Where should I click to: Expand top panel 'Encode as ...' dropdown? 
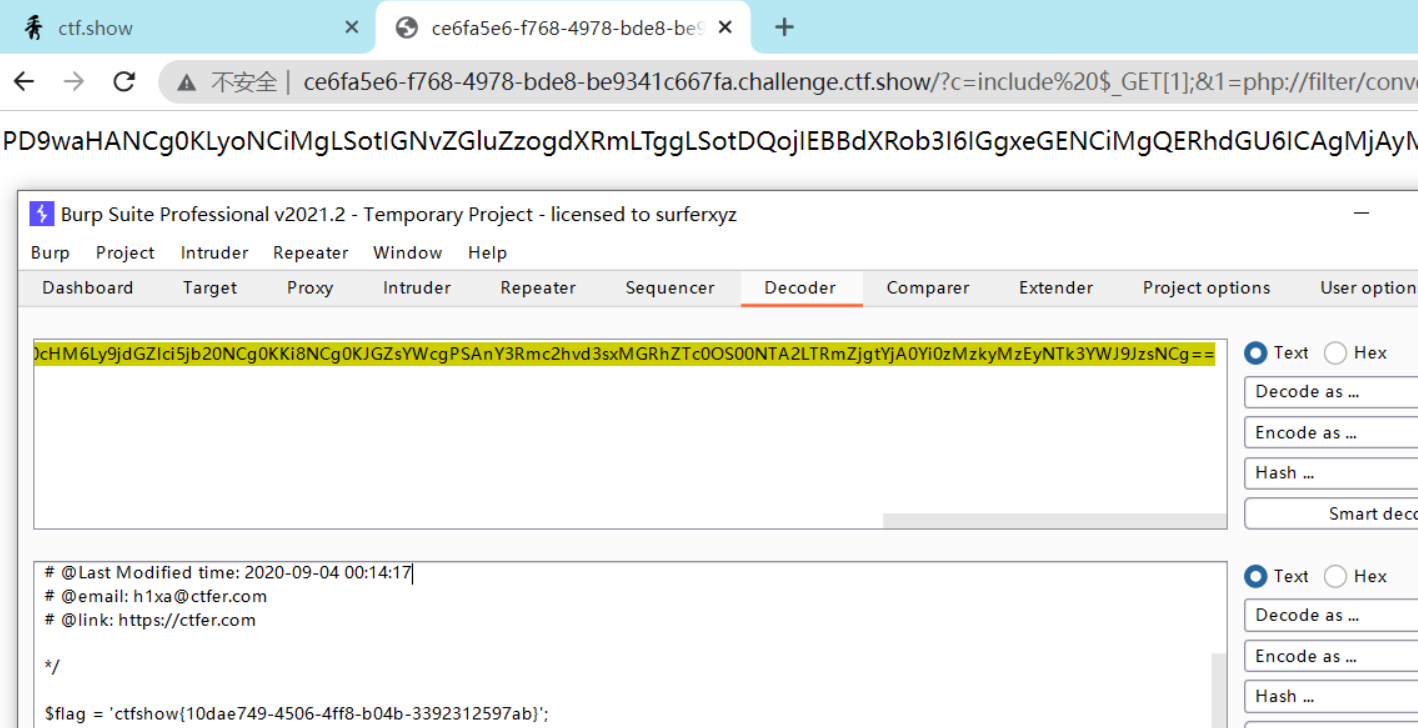point(1331,433)
